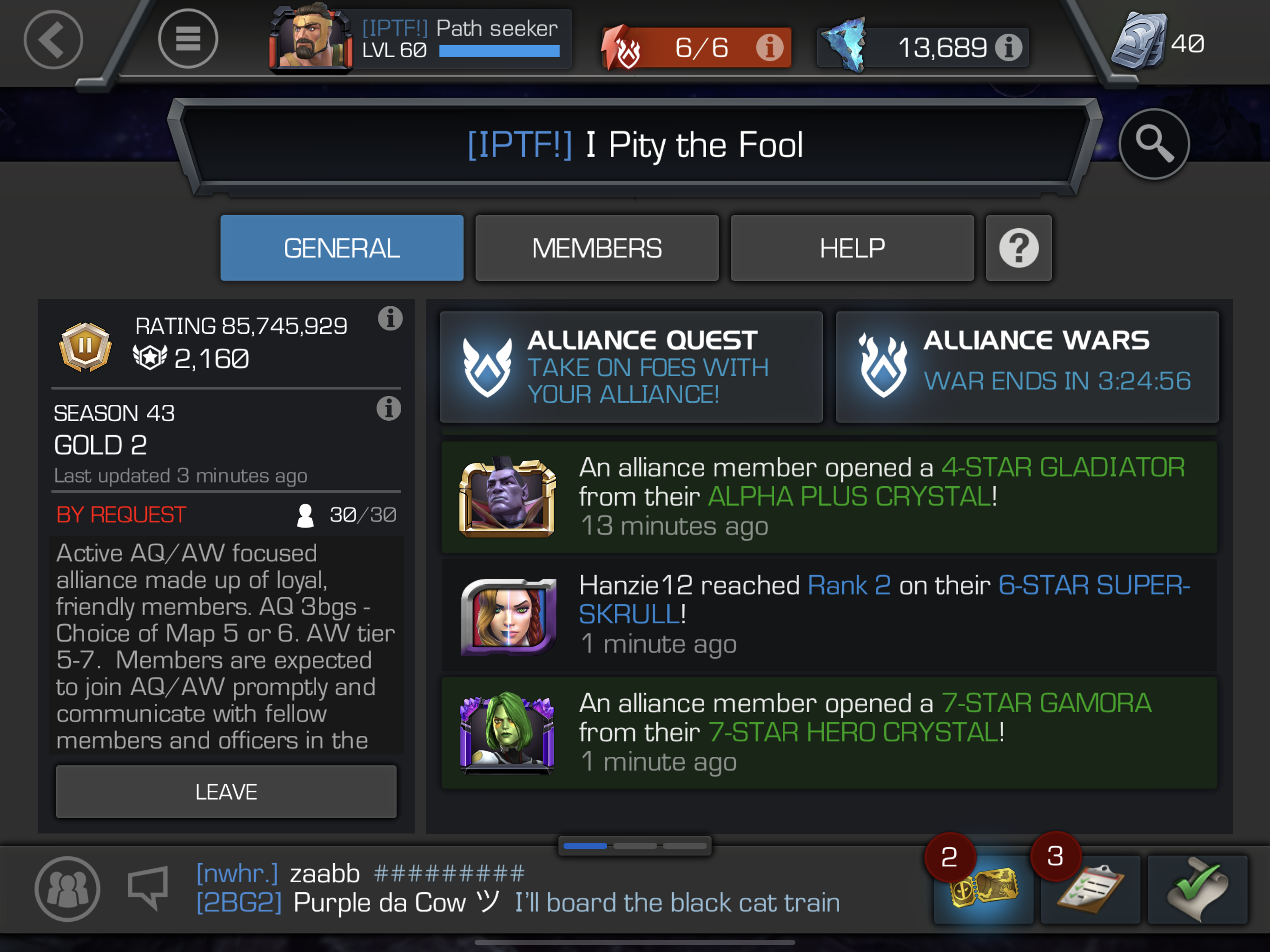Click the Leave alliance button
The image size is (1270, 952).
click(x=226, y=791)
